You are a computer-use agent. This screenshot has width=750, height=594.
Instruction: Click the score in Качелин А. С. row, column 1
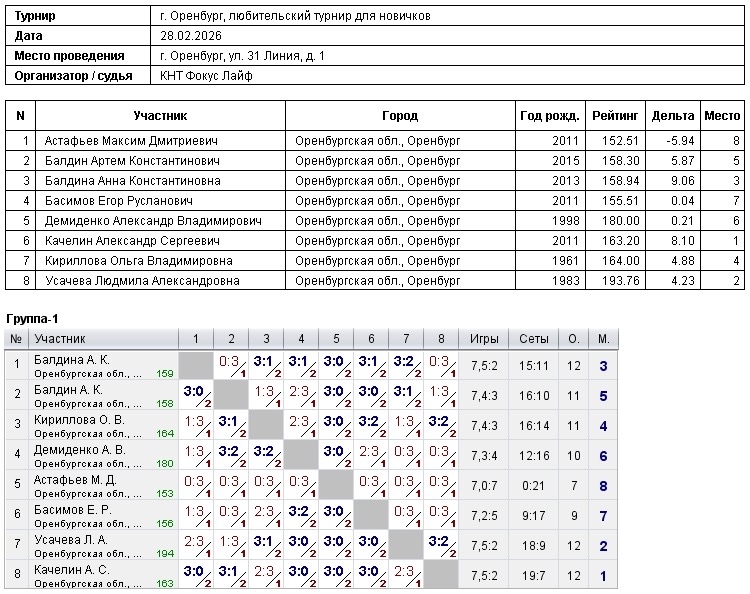[195, 573]
